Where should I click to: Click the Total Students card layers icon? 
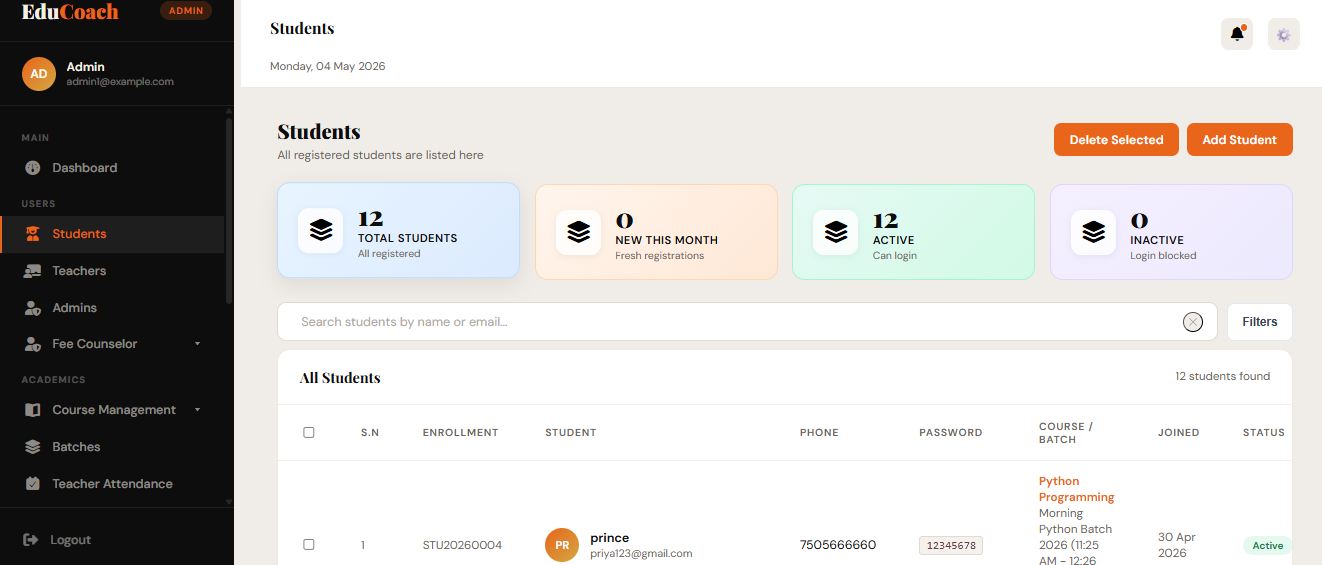321,230
